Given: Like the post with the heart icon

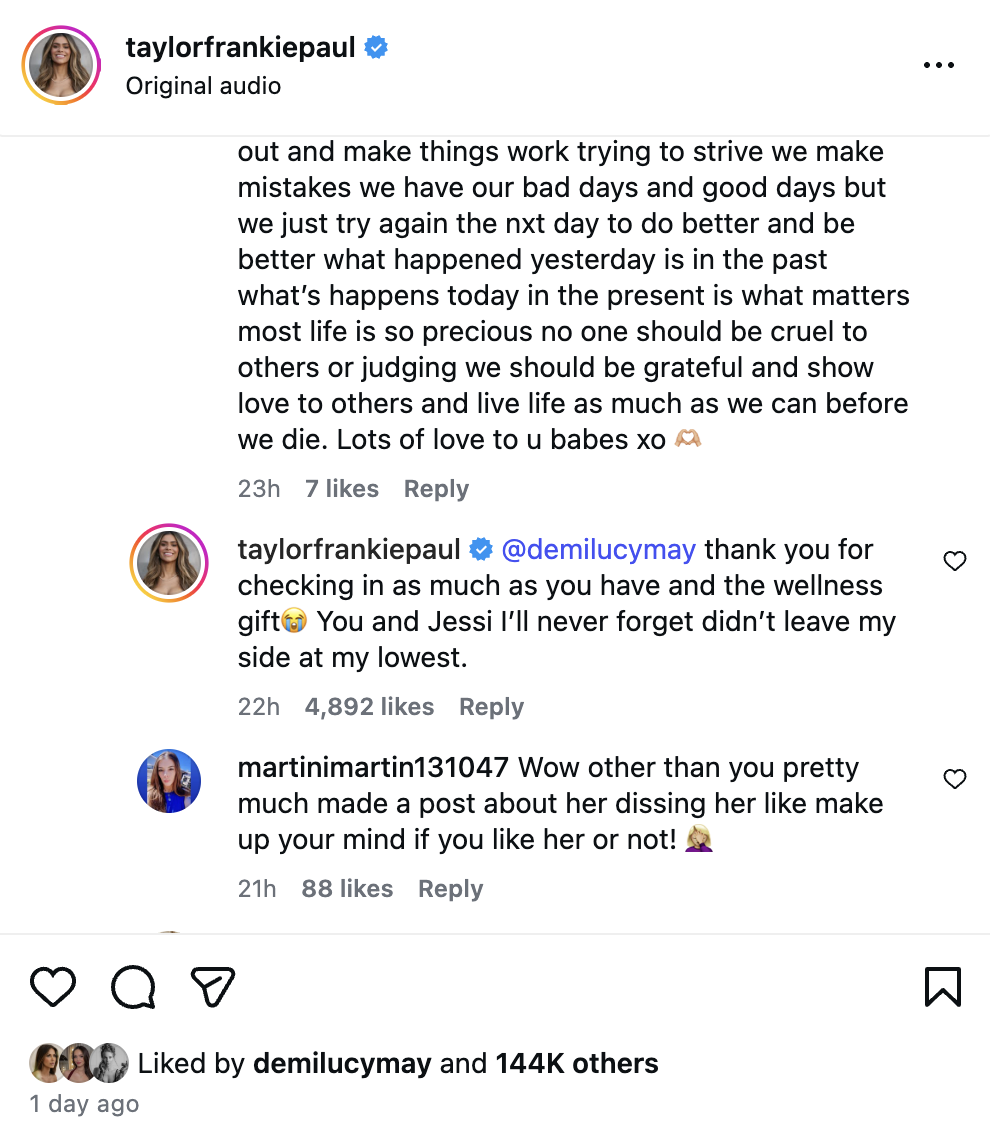Looking at the screenshot, I should click(53, 986).
